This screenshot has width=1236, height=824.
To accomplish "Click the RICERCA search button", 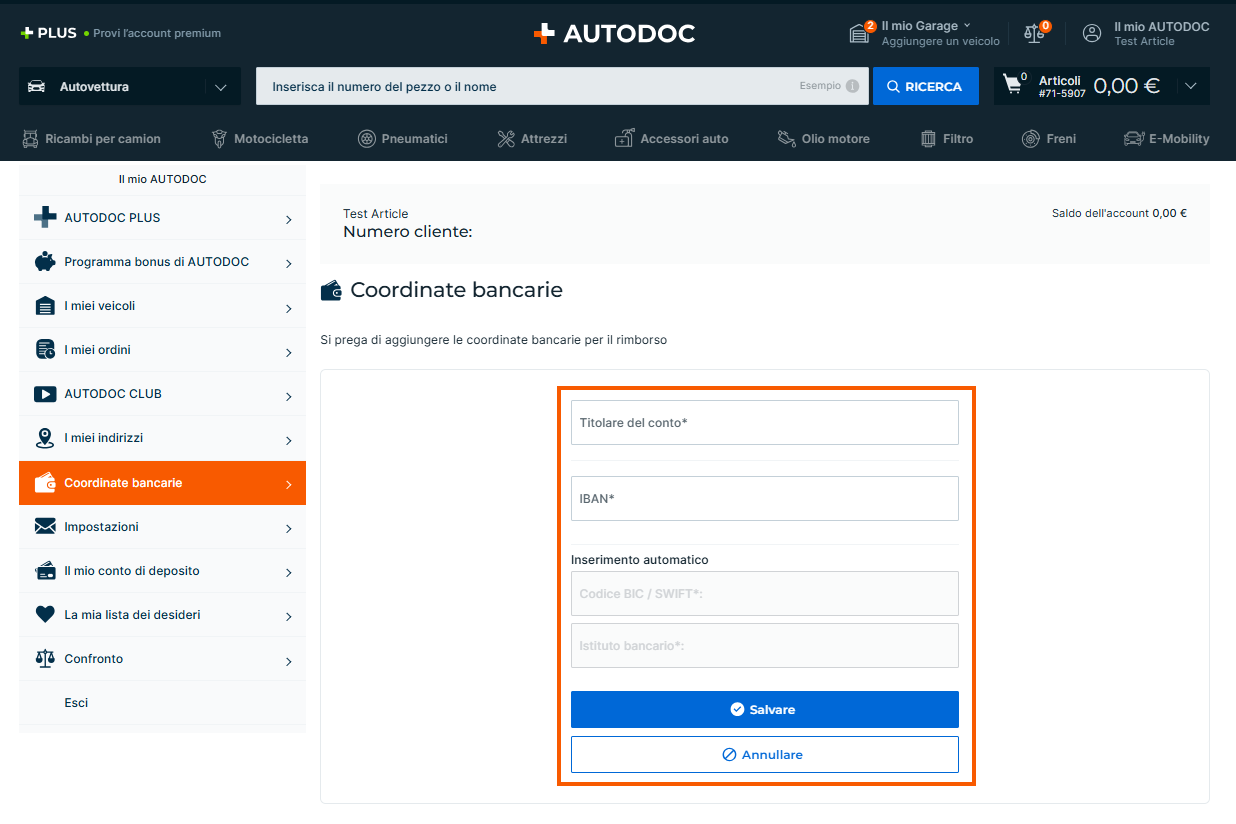I will [924, 87].
